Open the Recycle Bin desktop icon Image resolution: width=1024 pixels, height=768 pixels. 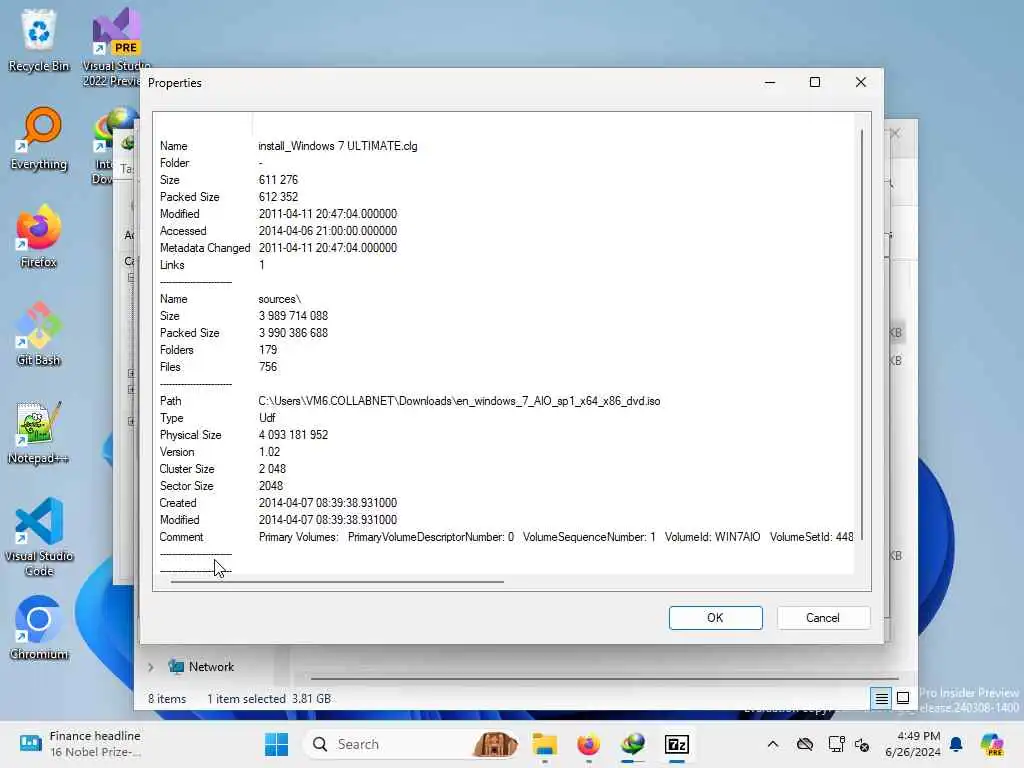coord(39,40)
